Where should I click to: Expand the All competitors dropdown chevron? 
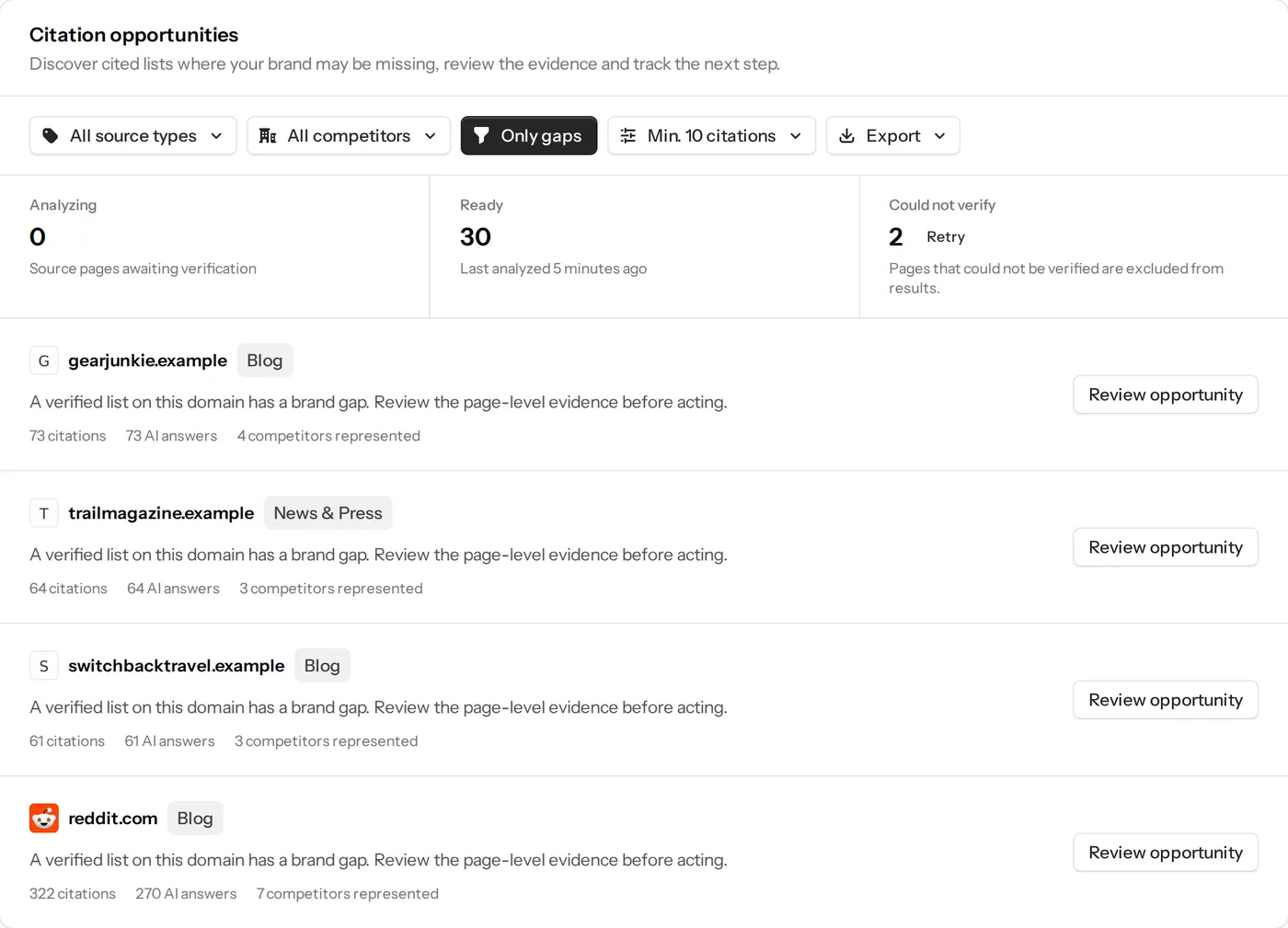430,135
